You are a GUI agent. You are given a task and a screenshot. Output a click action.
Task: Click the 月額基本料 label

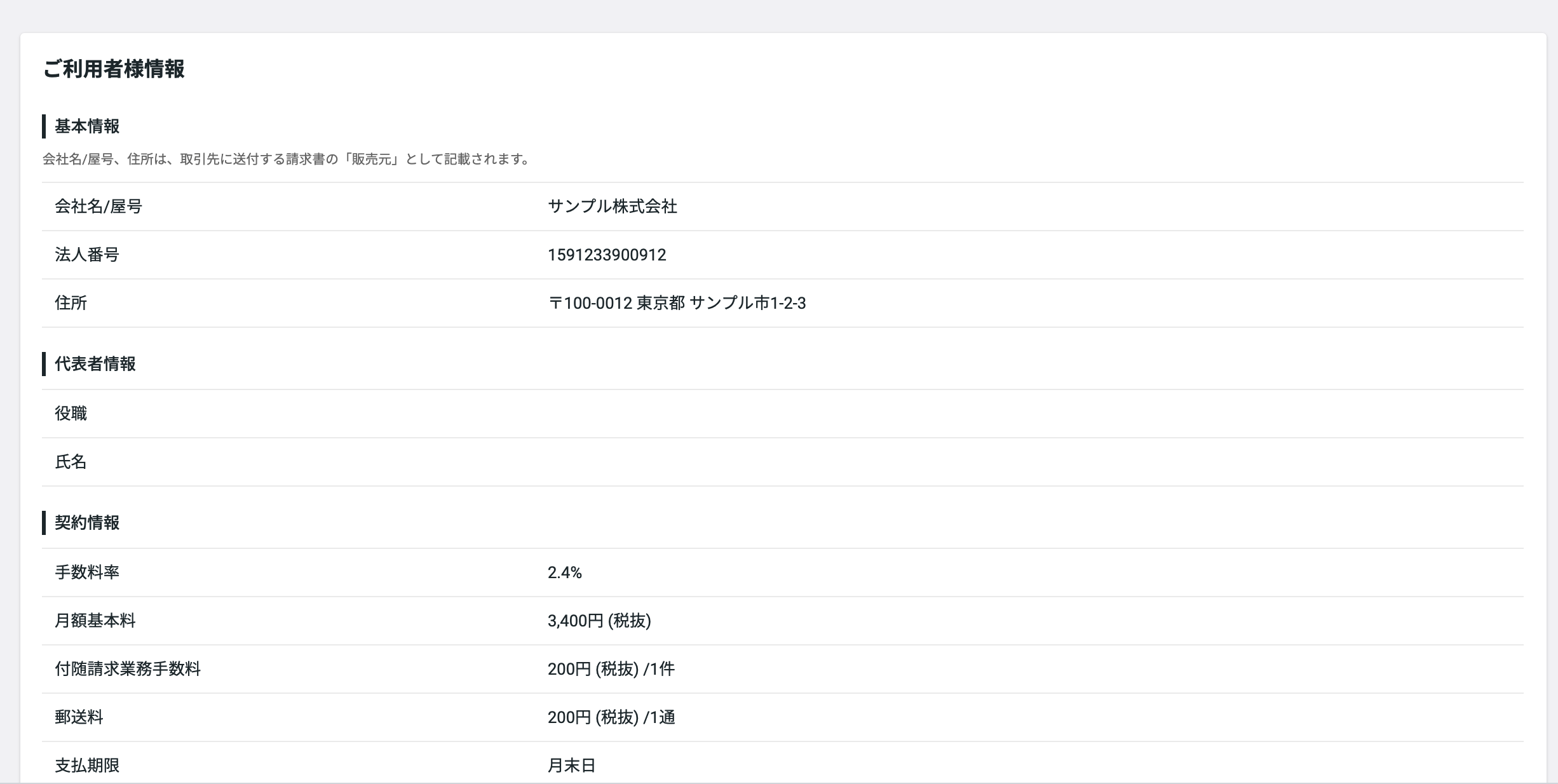tap(95, 621)
